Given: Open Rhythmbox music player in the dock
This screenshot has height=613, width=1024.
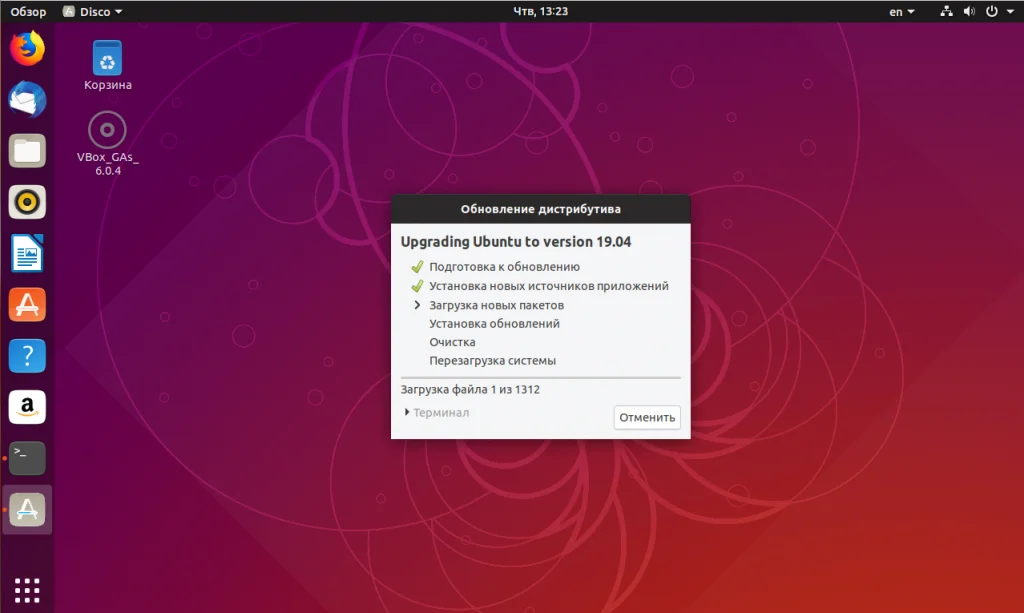Looking at the screenshot, I should (27, 202).
